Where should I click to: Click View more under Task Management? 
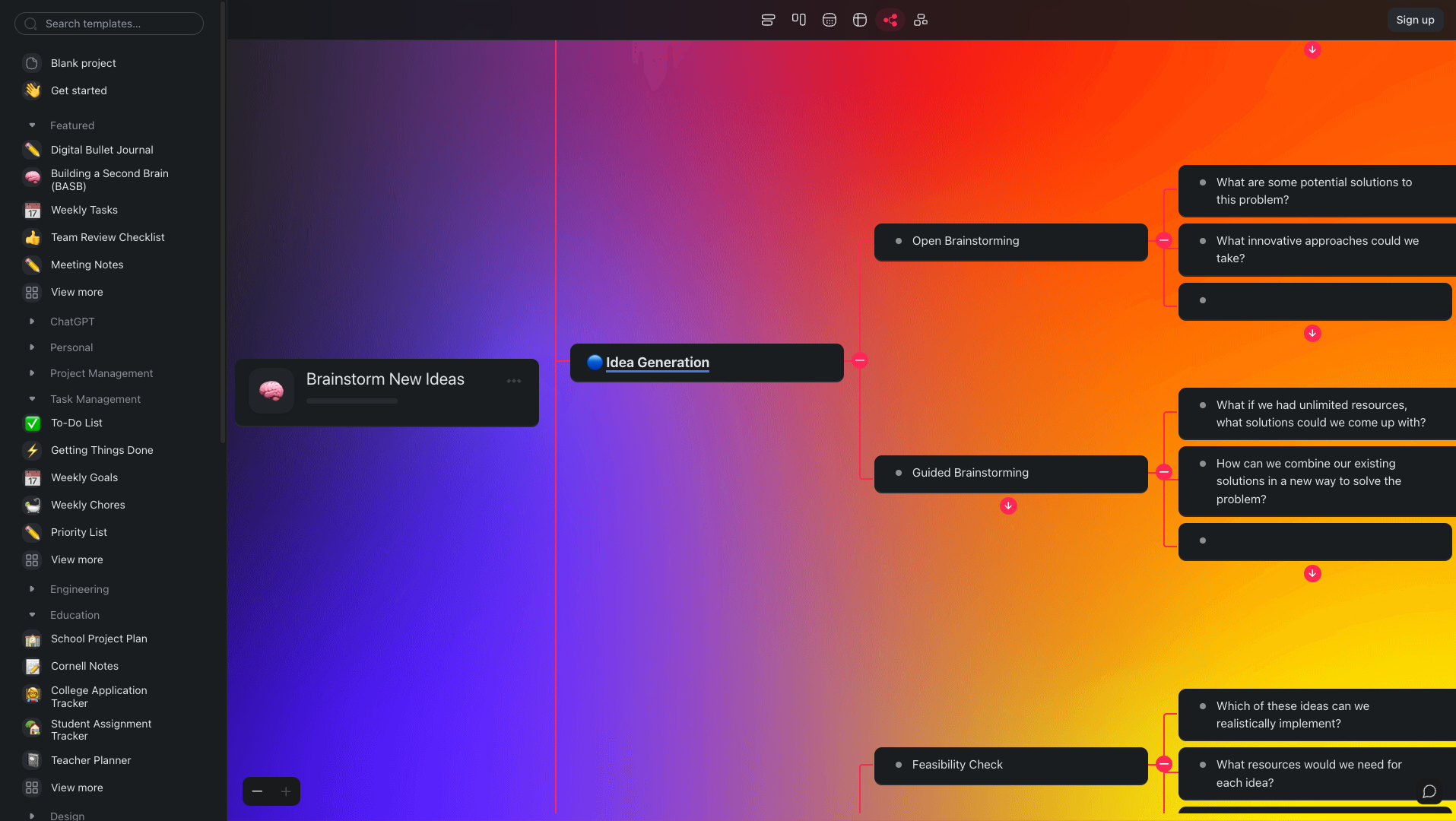[x=77, y=559]
